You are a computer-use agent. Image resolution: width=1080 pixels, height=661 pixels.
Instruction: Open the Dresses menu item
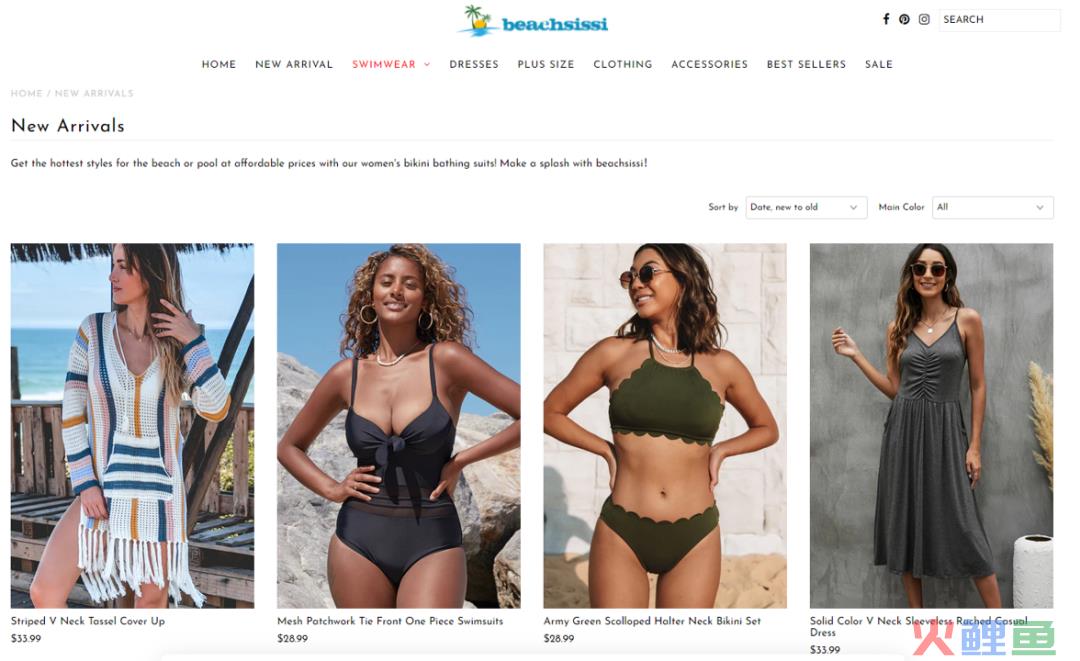[474, 64]
